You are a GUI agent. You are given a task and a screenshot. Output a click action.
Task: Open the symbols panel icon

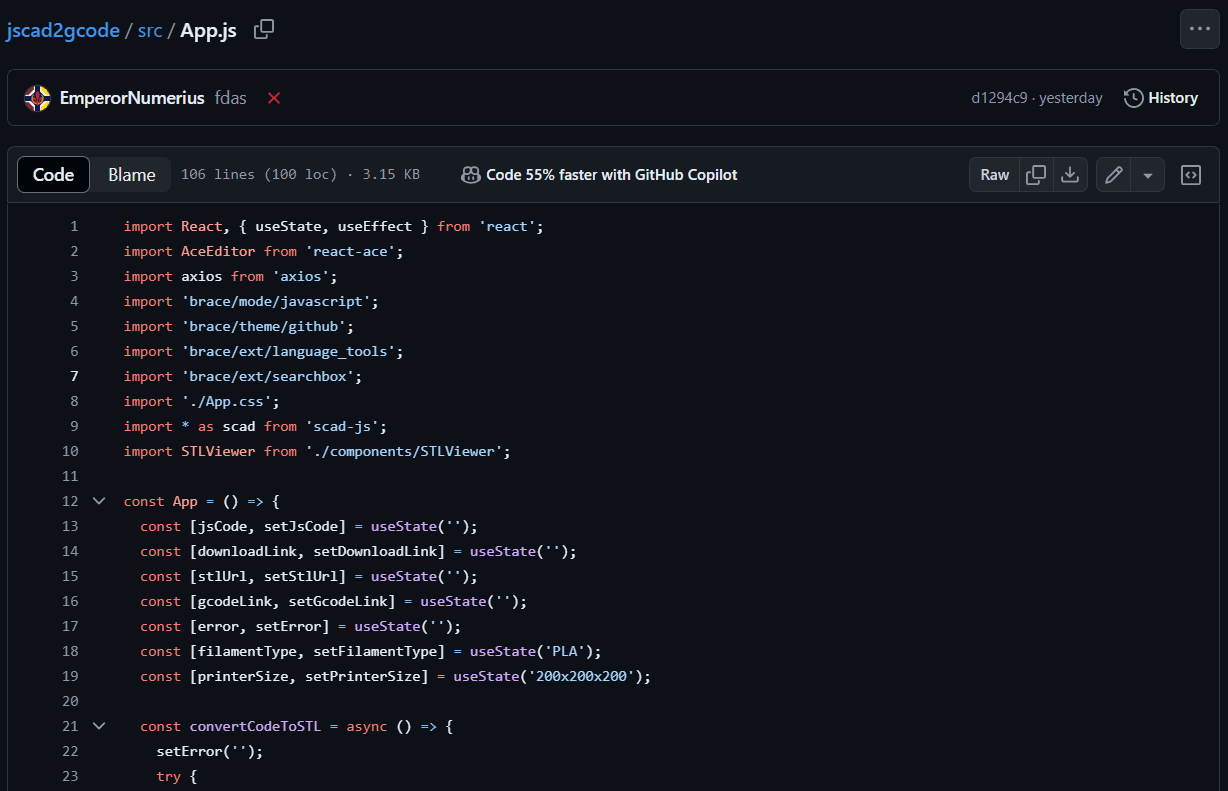1191,175
